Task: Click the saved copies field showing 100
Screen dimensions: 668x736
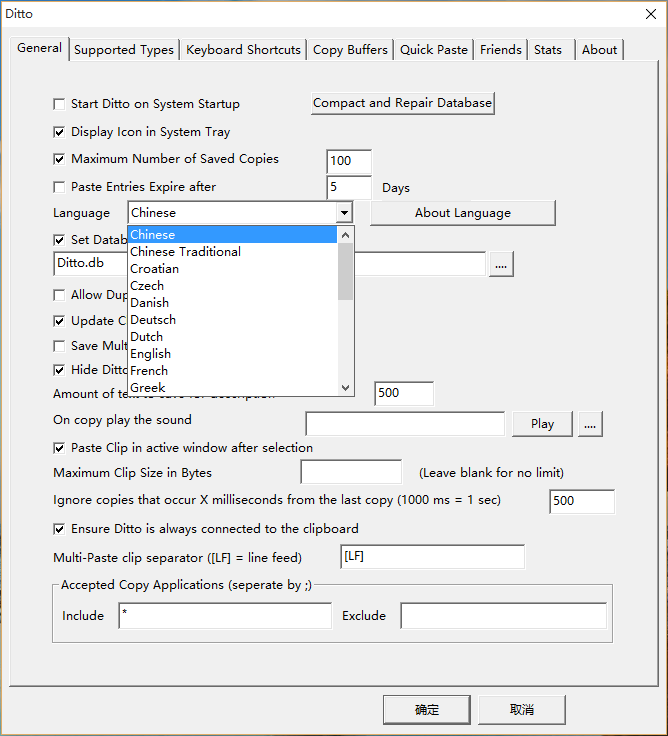Action: coord(349,161)
